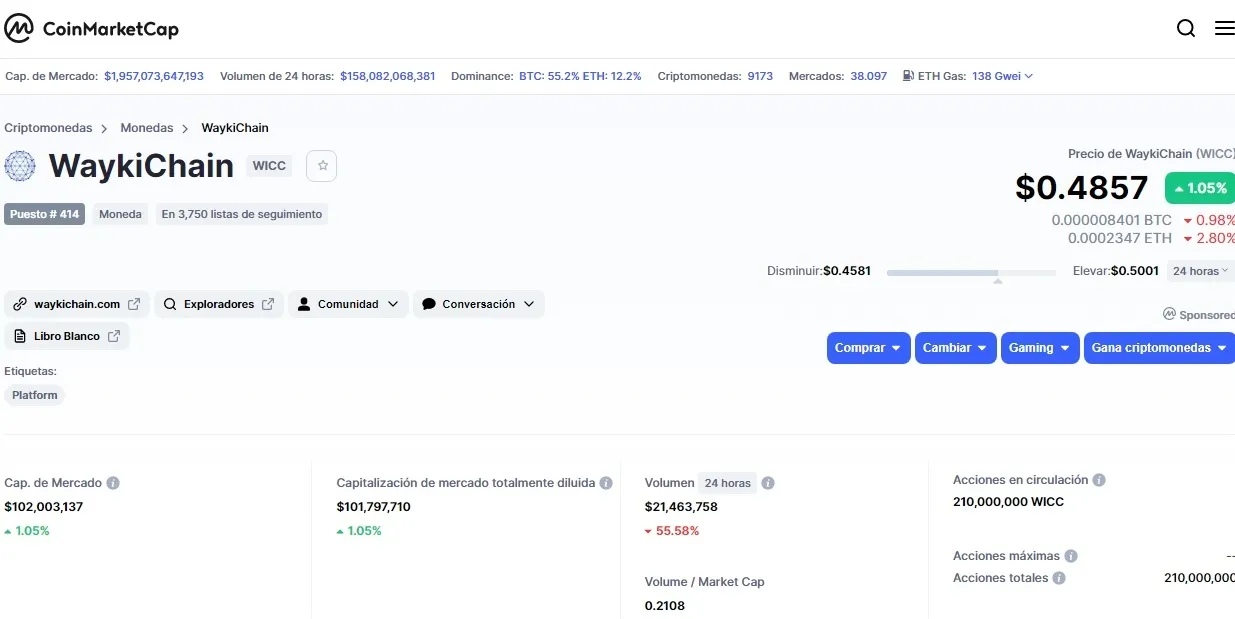The width and height of the screenshot is (1235, 619).
Task: Click info icon beside Capitalización totalmente diluida
Action: point(605,483)
